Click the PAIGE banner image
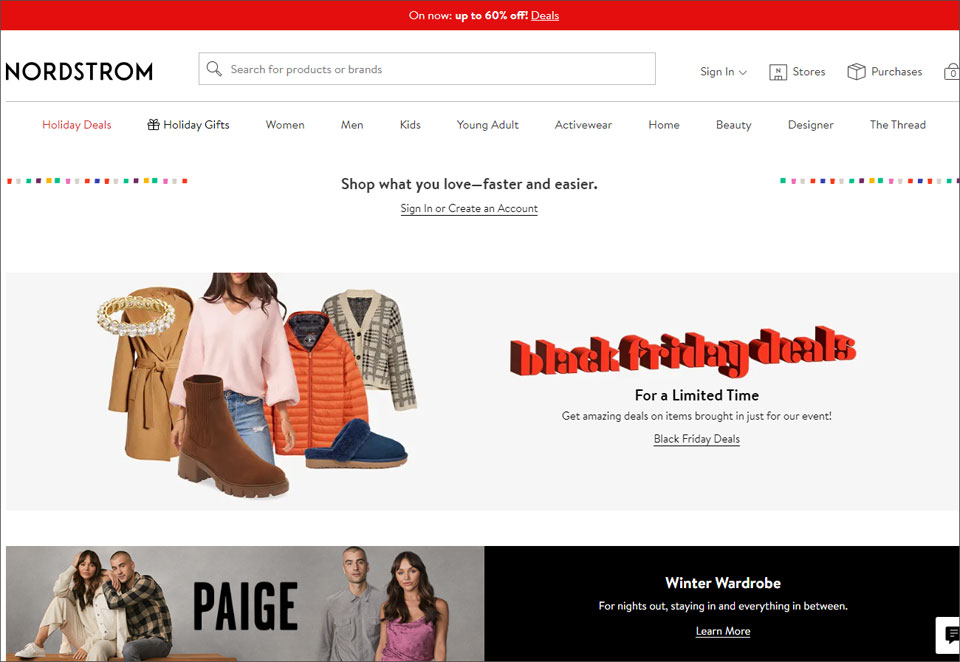The width and height of the screenshot is (960, 662). coord(245,604)
